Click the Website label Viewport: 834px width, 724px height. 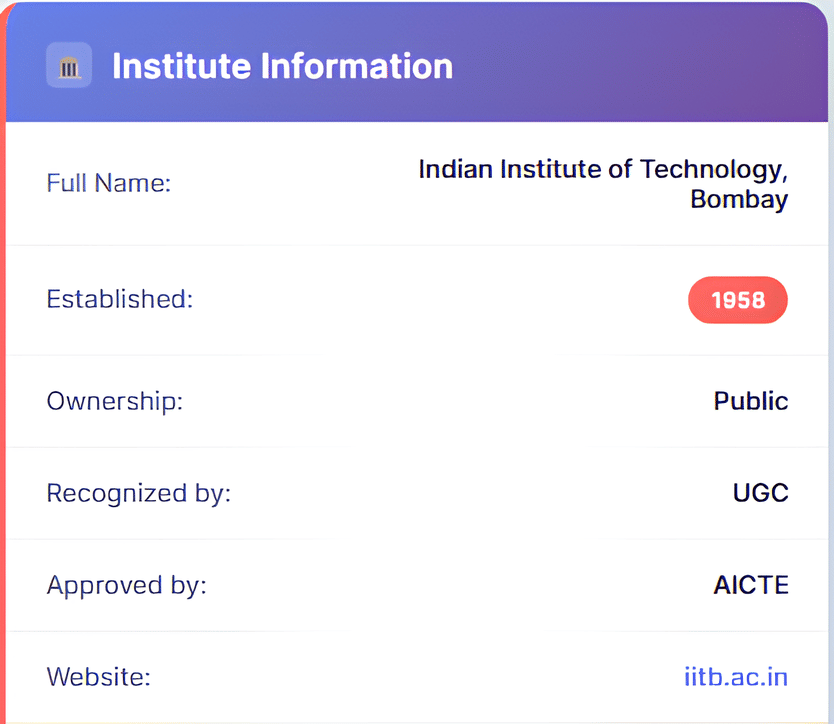pos(98,677)
